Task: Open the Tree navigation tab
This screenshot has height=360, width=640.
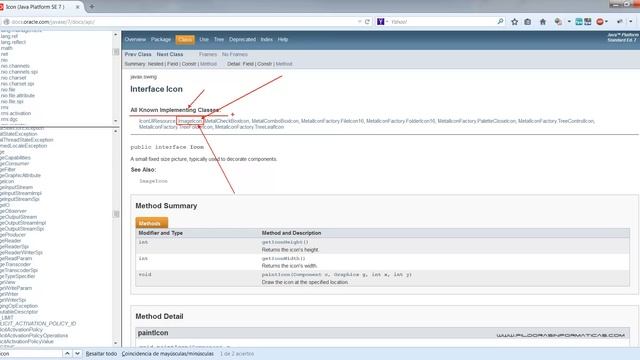Action: tap(219, 40)
